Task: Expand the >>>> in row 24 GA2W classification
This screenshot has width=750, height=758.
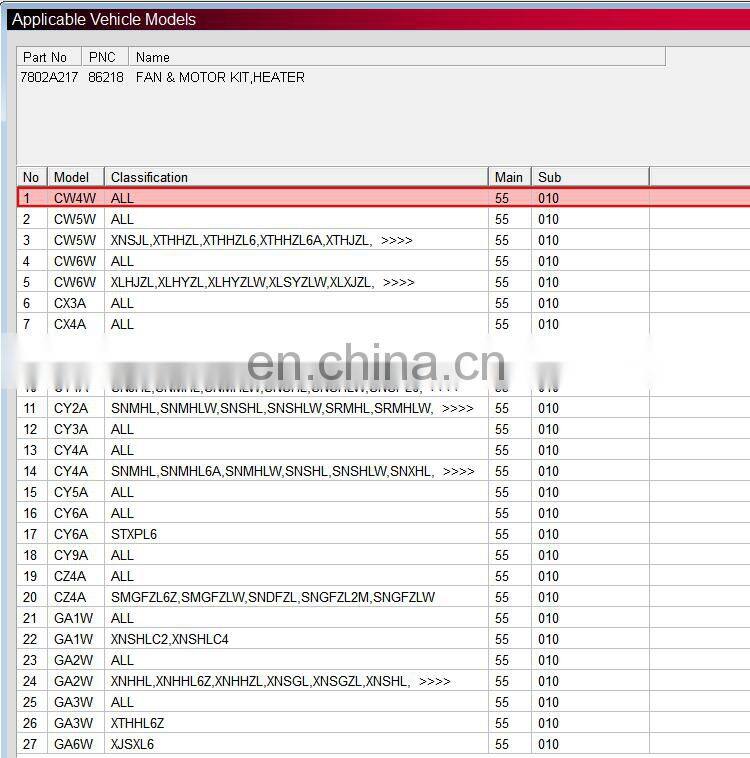Action: tap(434, 681)
